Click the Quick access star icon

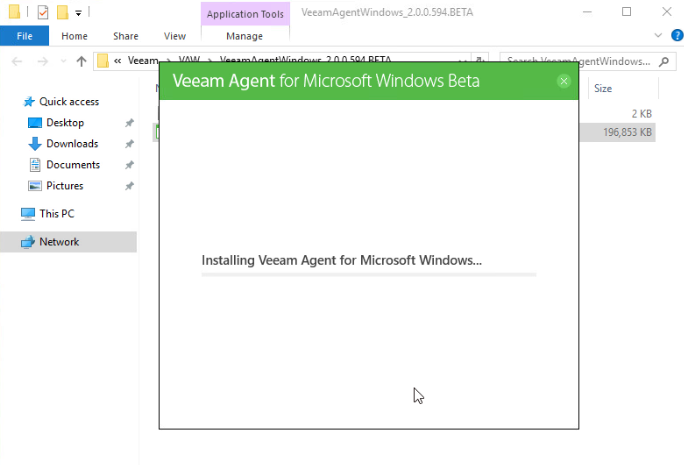tap(29, 102)
